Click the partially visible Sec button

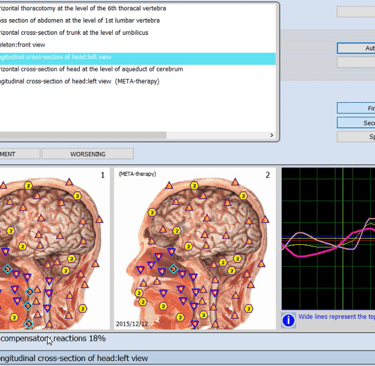(356, 123)
